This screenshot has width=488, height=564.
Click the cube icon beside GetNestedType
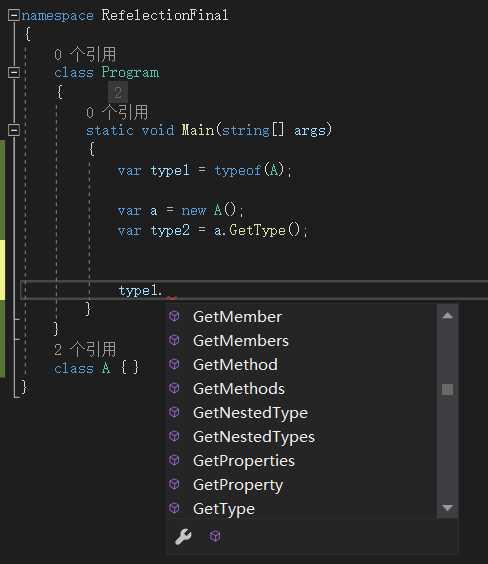[x=174, y=412]
